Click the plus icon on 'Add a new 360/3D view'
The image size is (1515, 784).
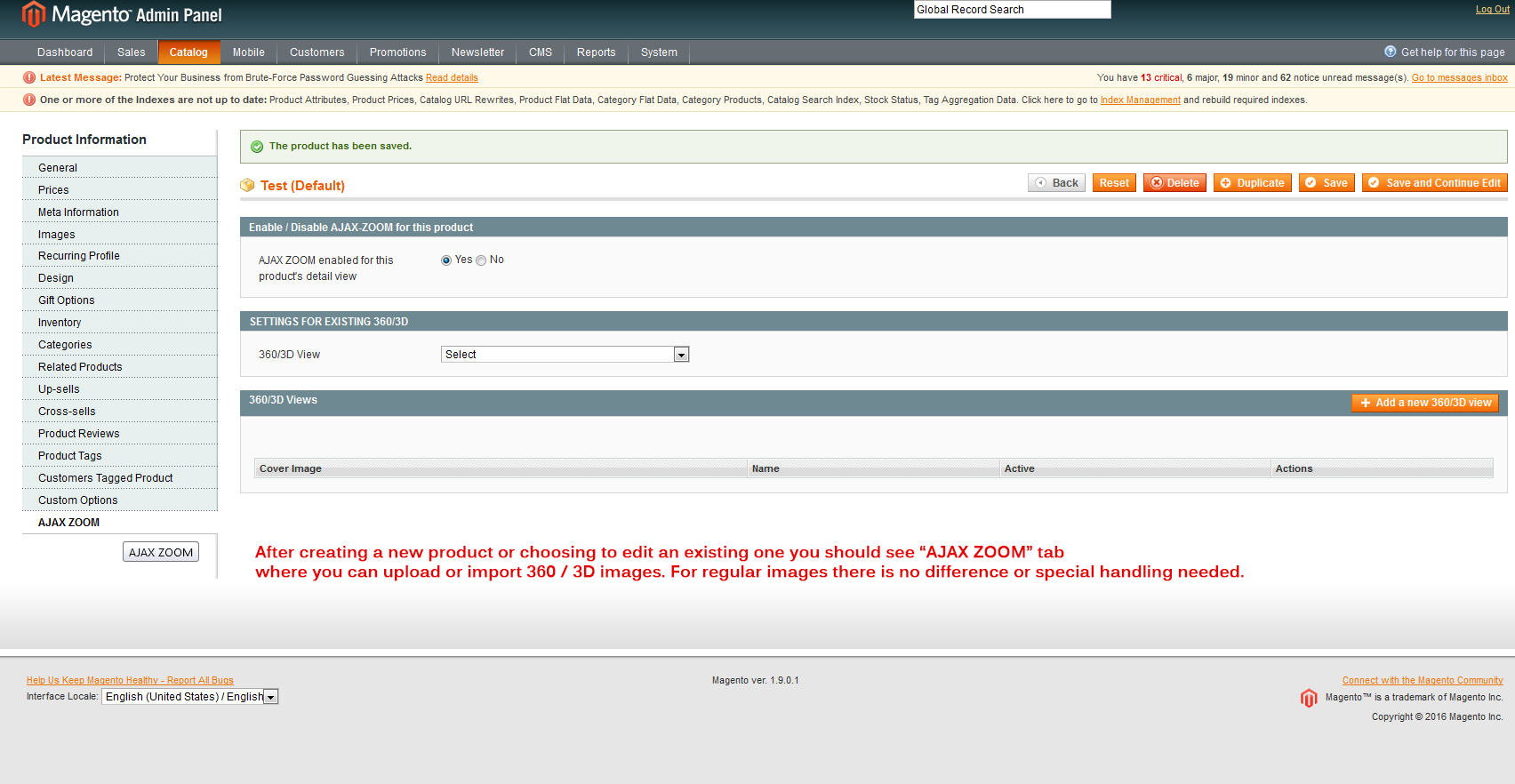click(x=1366, y=403)
